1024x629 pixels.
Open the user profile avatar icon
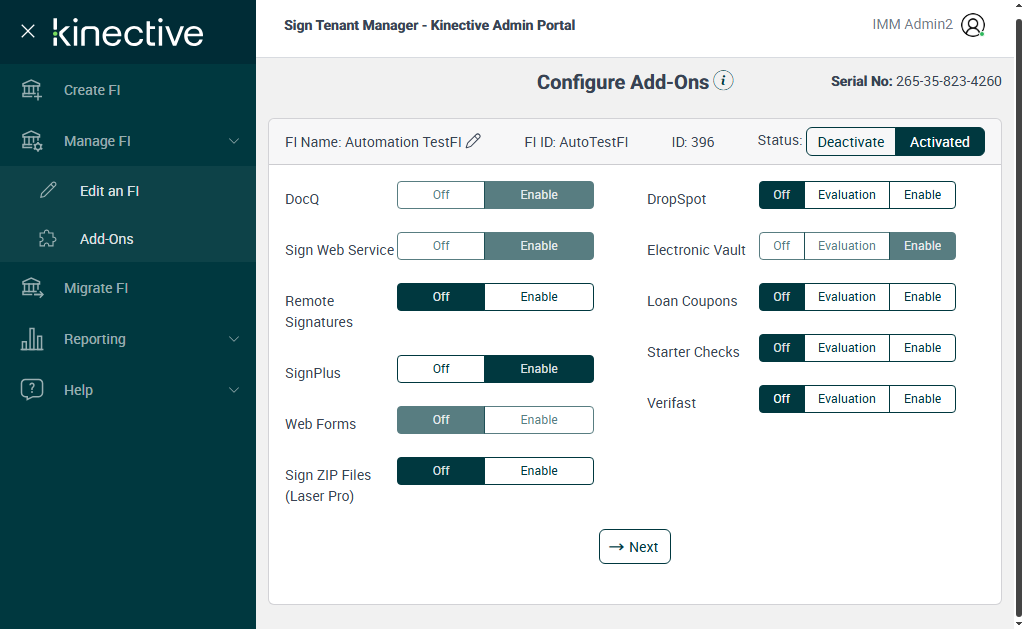pyautogui.click(x=972, y=25)
